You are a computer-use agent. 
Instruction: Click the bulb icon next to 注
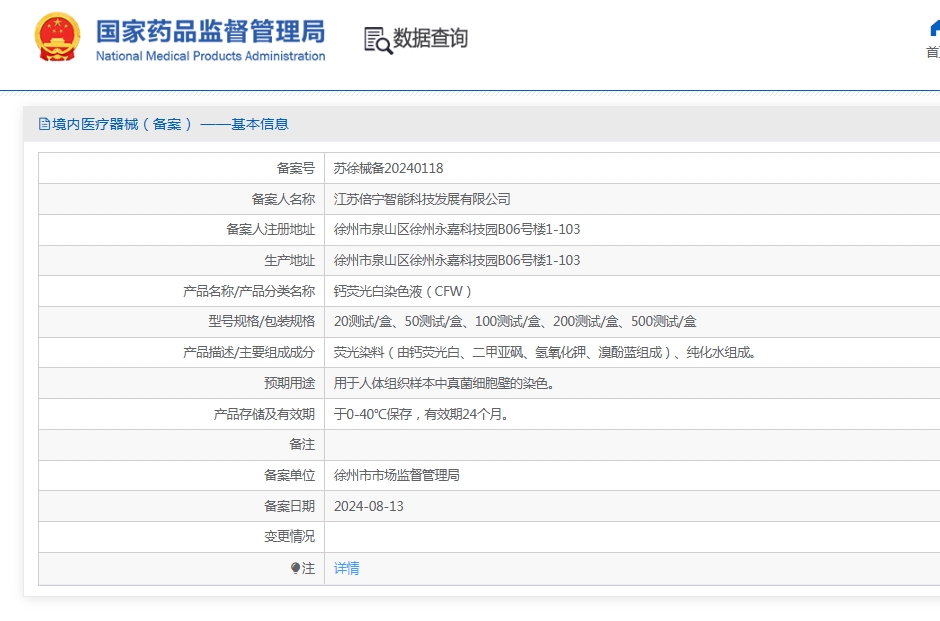[x=295, y=568]
